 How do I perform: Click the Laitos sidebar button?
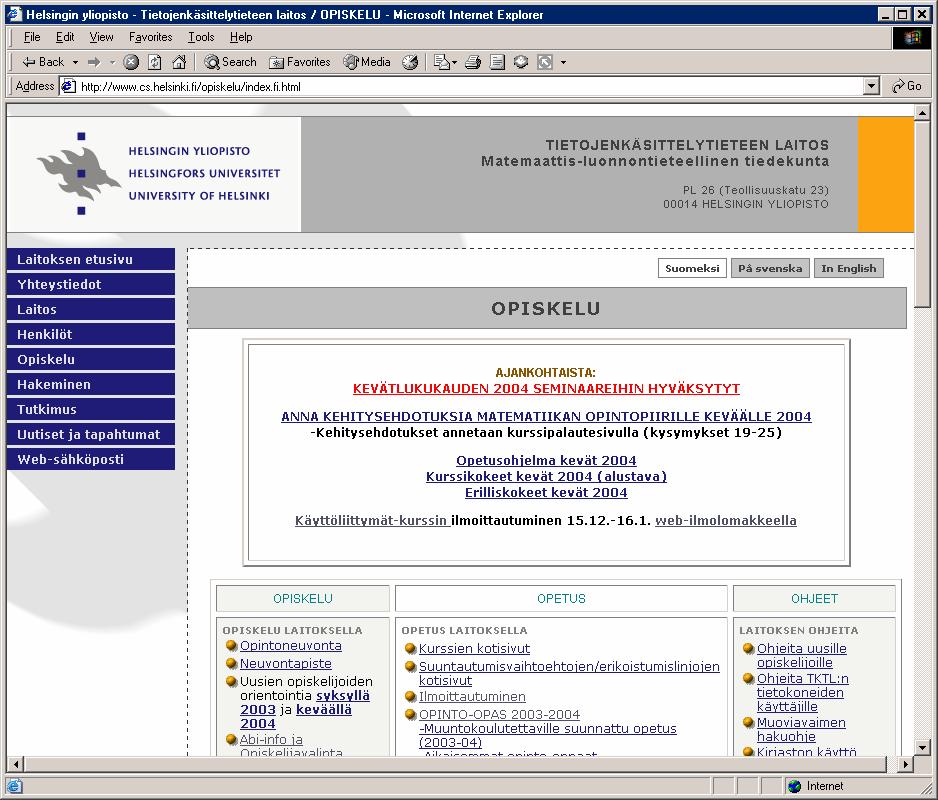pos(91,309)
